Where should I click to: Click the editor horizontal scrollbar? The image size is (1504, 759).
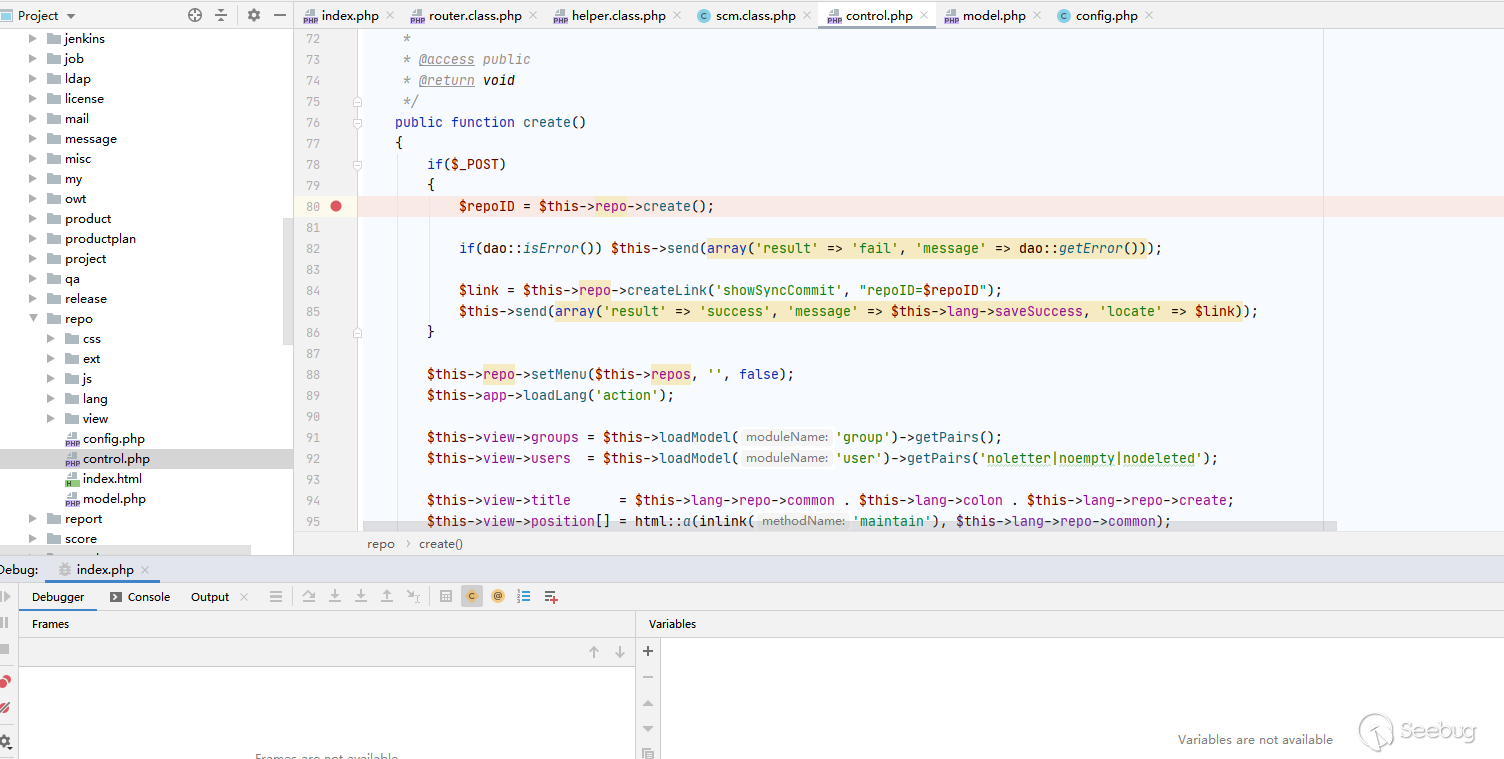(x=848, y=525)
